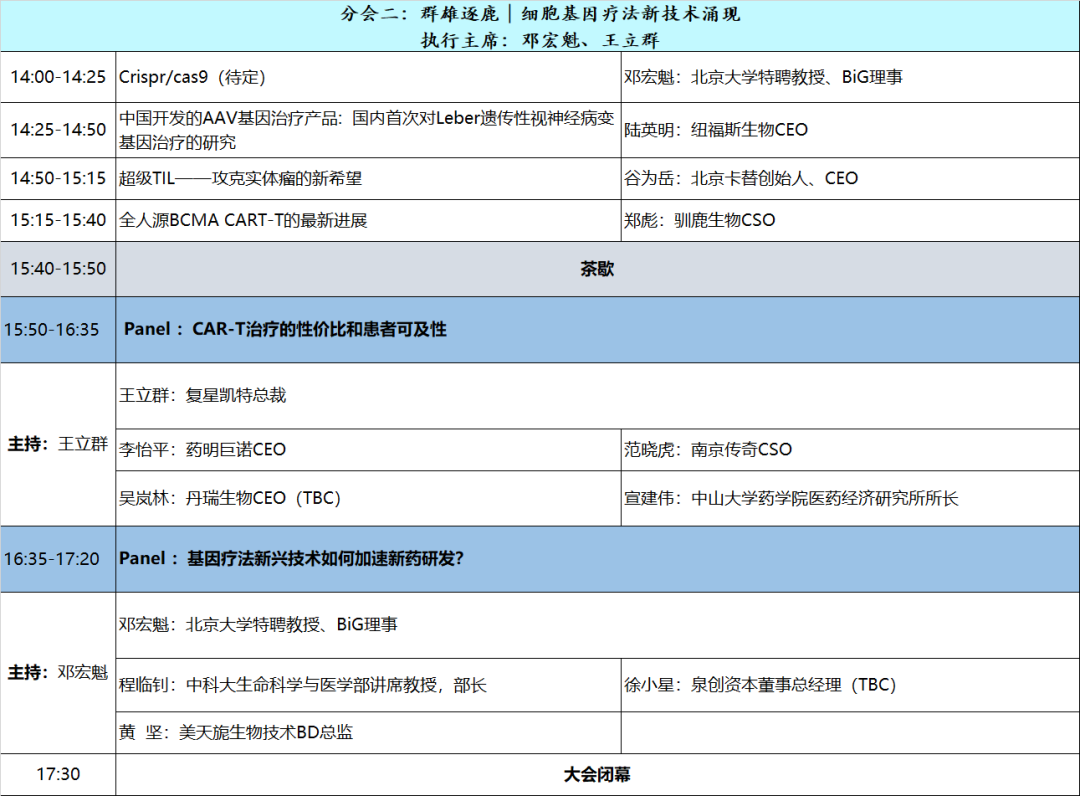Select speaker "陆英明：纽福斯生物CEO"
This screenshot has height=796, width=1080.
pyautogui.click(x=716, y=129)
